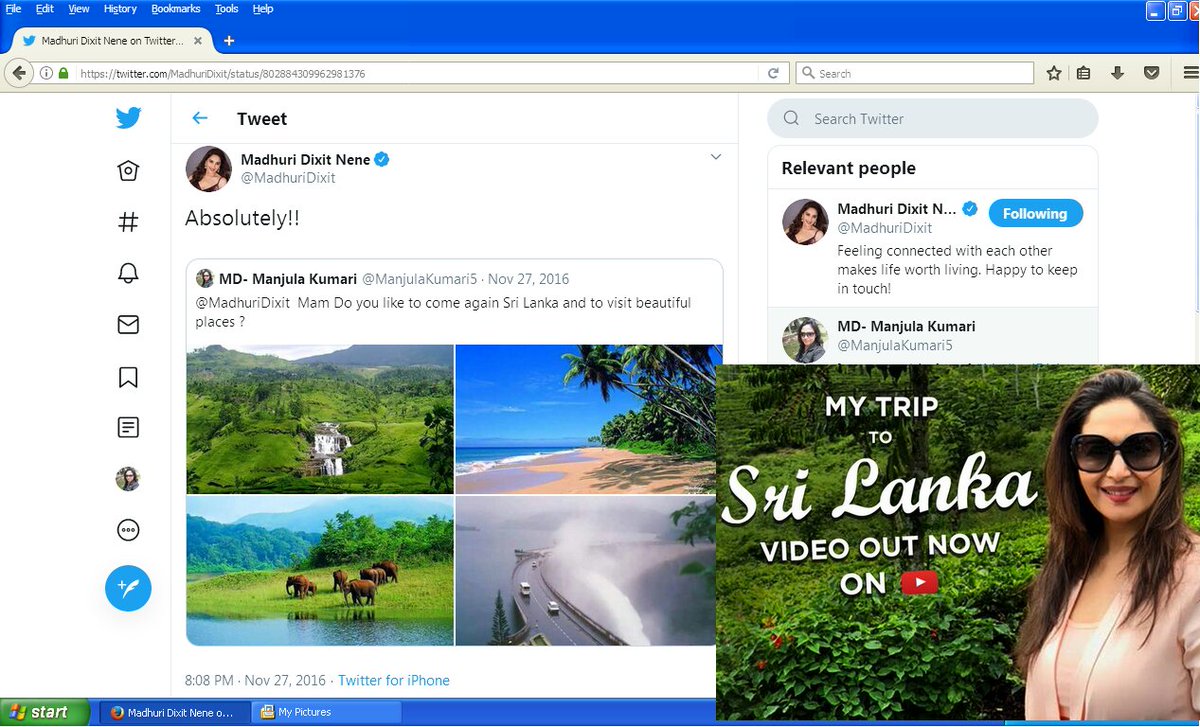1200x727 pixels.
Task: Select the Madhuri Dixit Nene on Twitter tab
Action: coord(111,41)
